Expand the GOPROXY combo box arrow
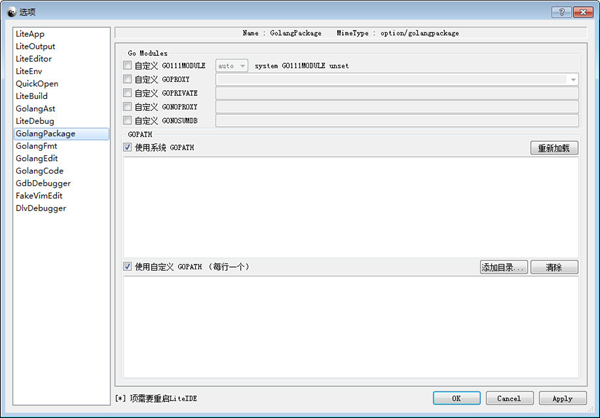The image size is (600, 418). click(x=573, y=80)
